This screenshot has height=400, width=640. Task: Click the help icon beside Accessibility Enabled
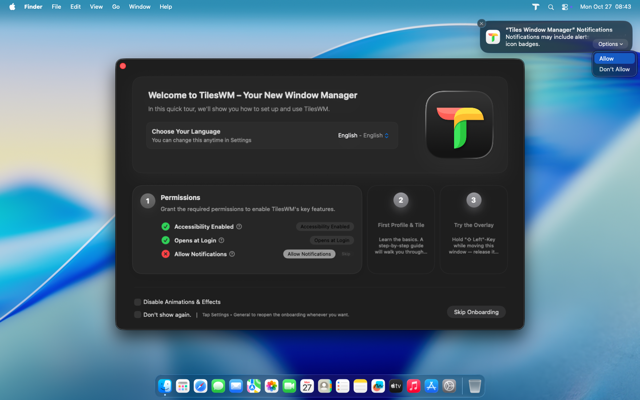(239, 227)
